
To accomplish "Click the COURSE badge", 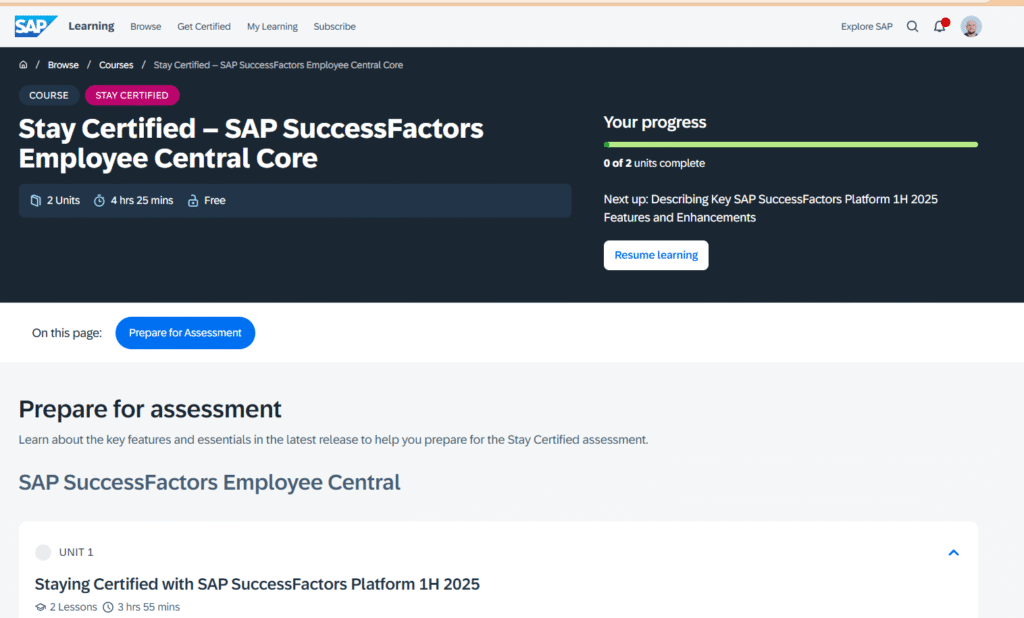I will [48, 95].
